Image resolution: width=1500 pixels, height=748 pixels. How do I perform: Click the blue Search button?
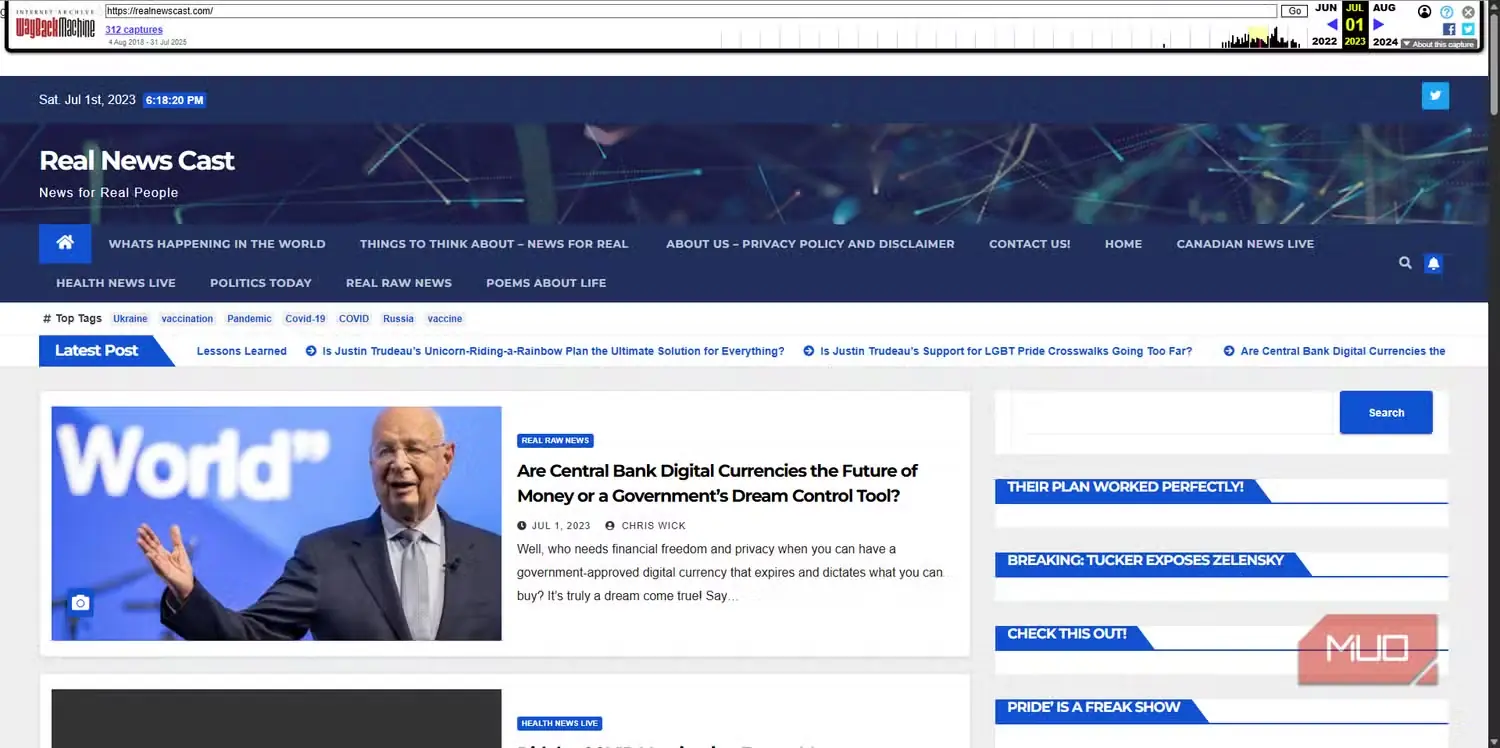1386,412
